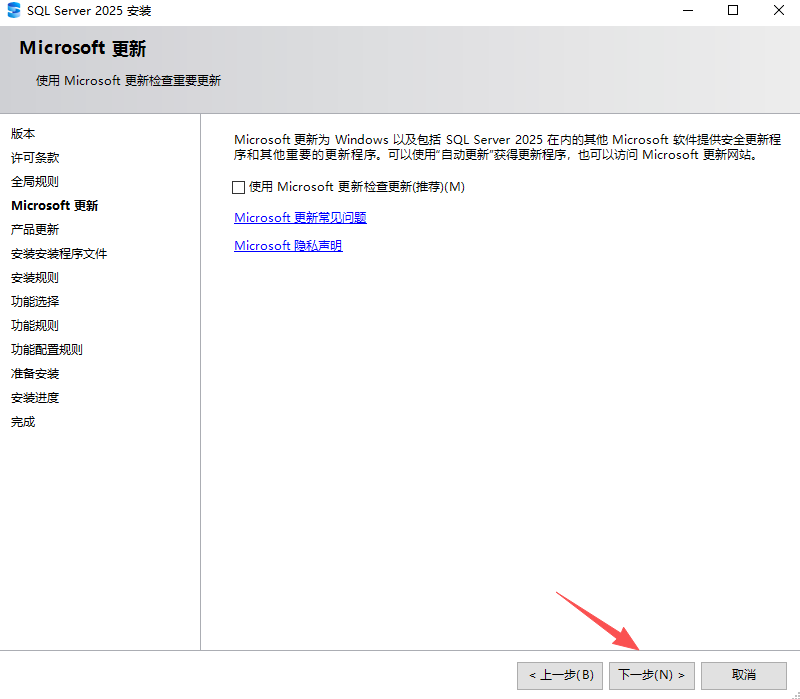Image resolution: width=800 pixels, height=699 pixels.
Task: Select the 安装进度 step
Action: coord(32,397)
